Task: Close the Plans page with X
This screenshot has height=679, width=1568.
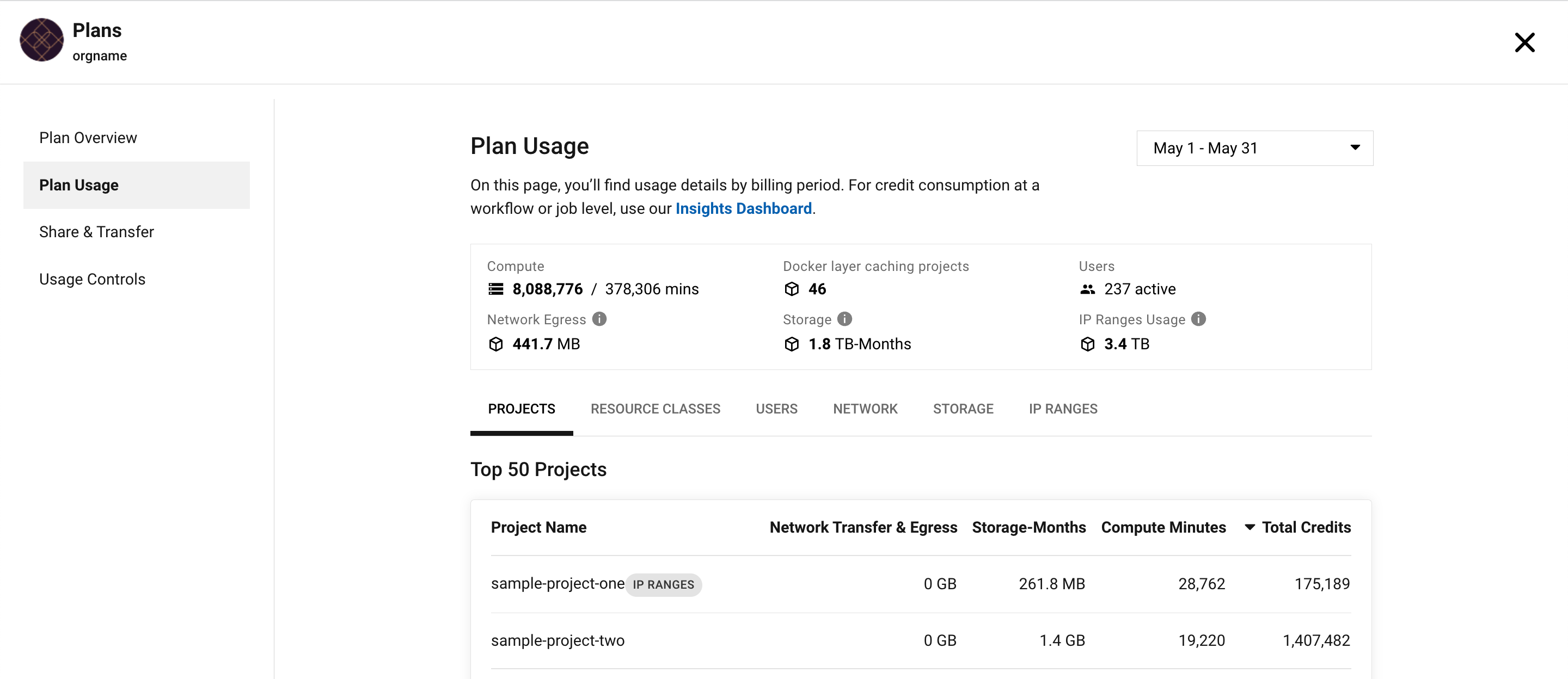Action: tap(1524, 42)
